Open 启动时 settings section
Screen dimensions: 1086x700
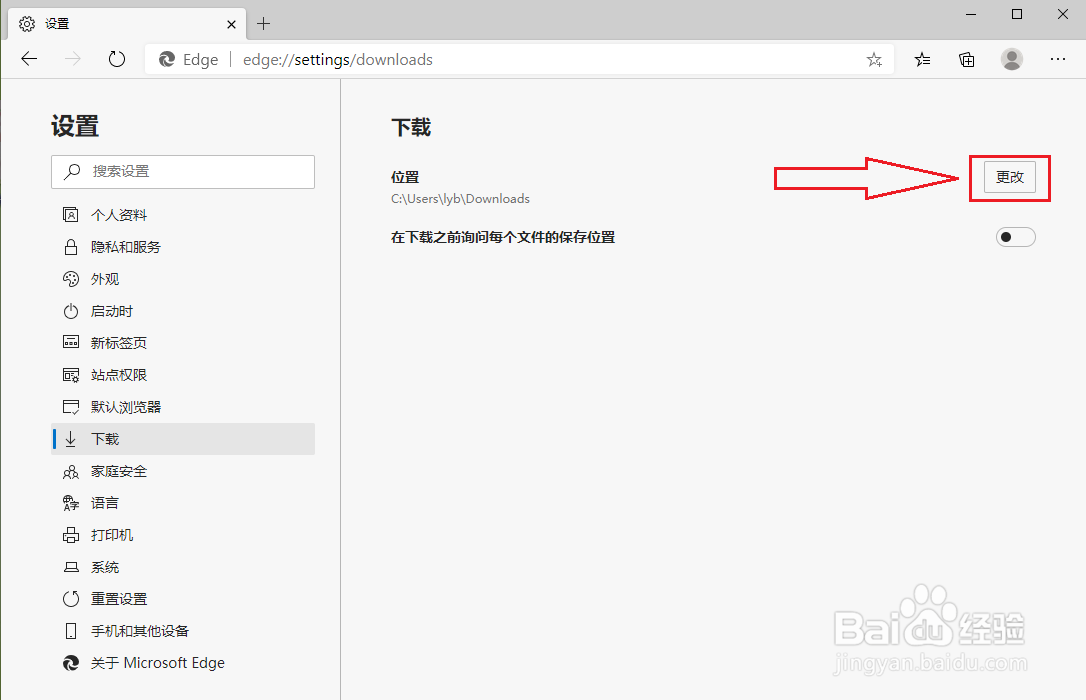(183, 311)
